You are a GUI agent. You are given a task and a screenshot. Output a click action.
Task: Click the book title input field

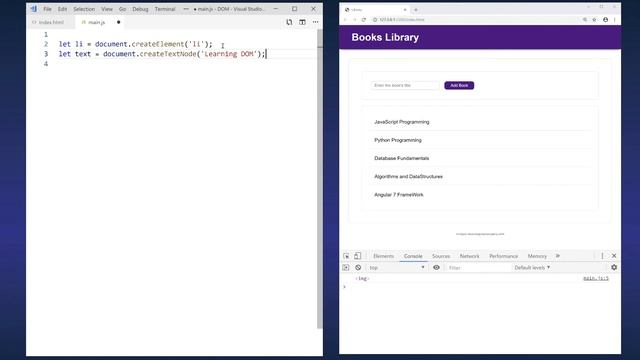tap(405, 85)
